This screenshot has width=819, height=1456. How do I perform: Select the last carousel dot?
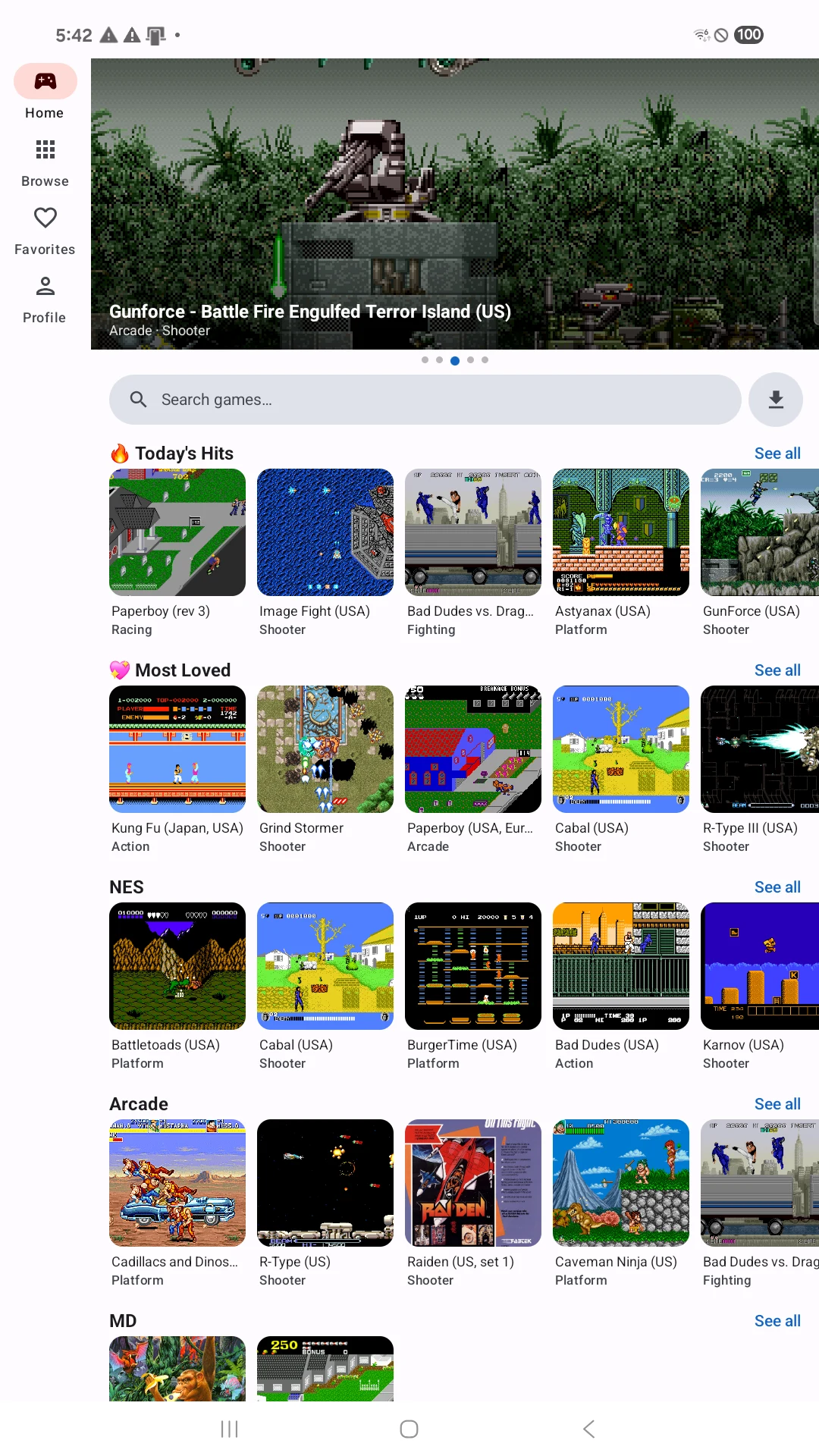pyautogui.click(x=485, y=360)
